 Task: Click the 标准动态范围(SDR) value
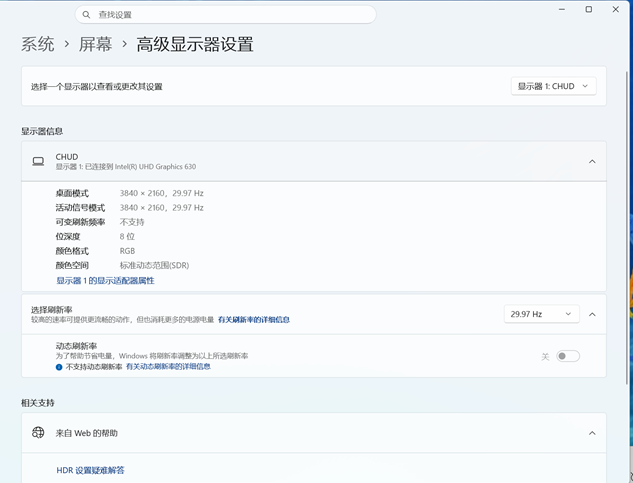click(x=154, y=265)
